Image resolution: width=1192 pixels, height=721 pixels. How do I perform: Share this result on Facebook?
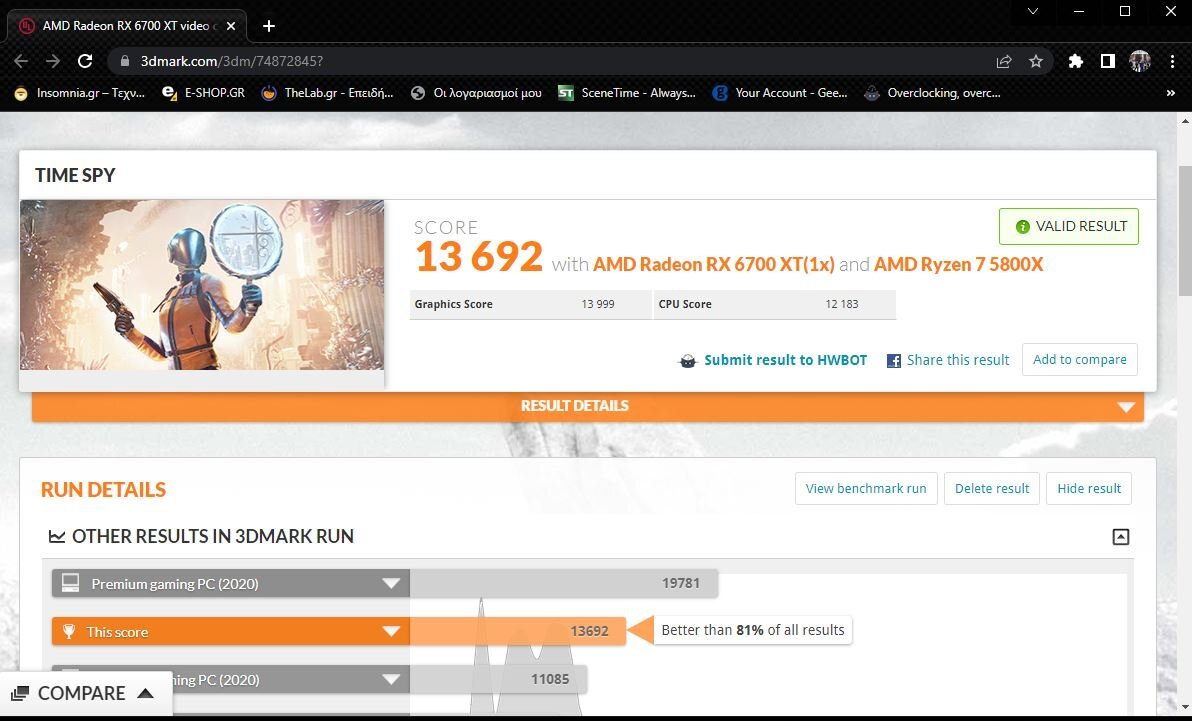click(x=958, y=360)
